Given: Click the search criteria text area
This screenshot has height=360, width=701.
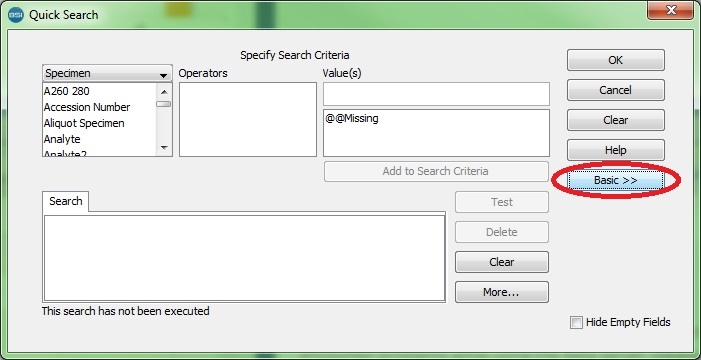Looking at the screenshot, I should click(244, 258).
